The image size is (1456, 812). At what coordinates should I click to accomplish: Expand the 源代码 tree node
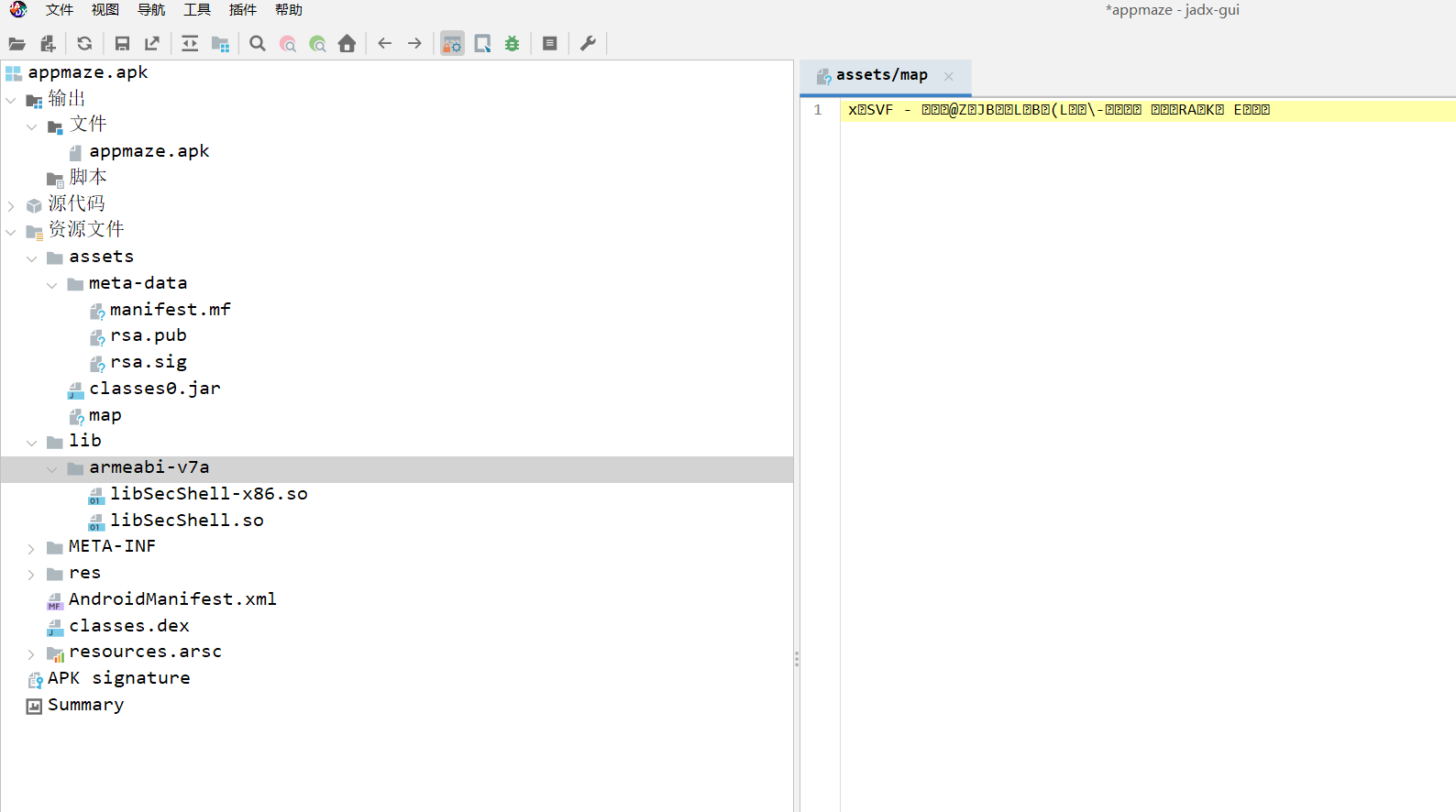(11, 205)
